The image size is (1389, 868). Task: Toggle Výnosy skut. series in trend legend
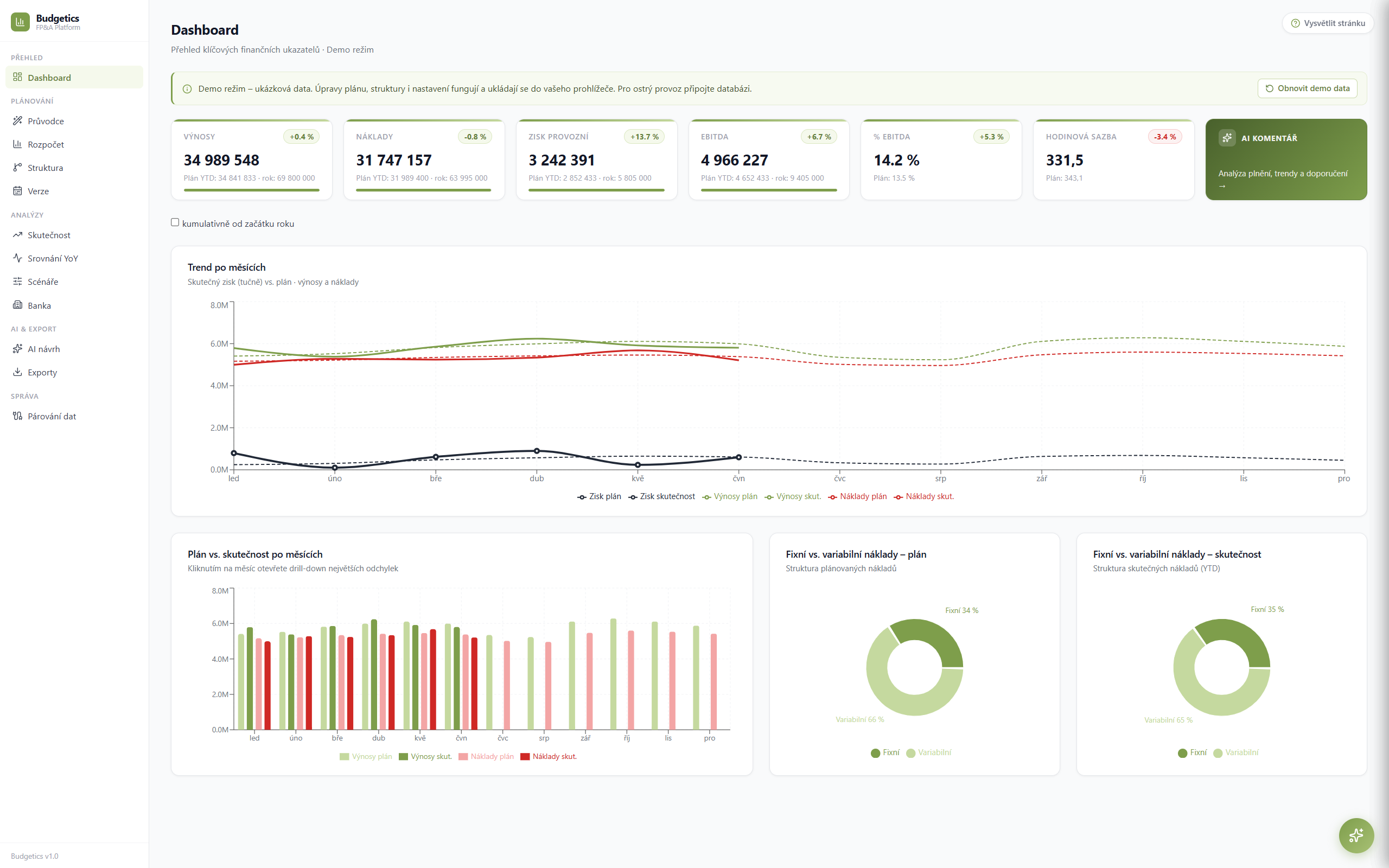793,496
